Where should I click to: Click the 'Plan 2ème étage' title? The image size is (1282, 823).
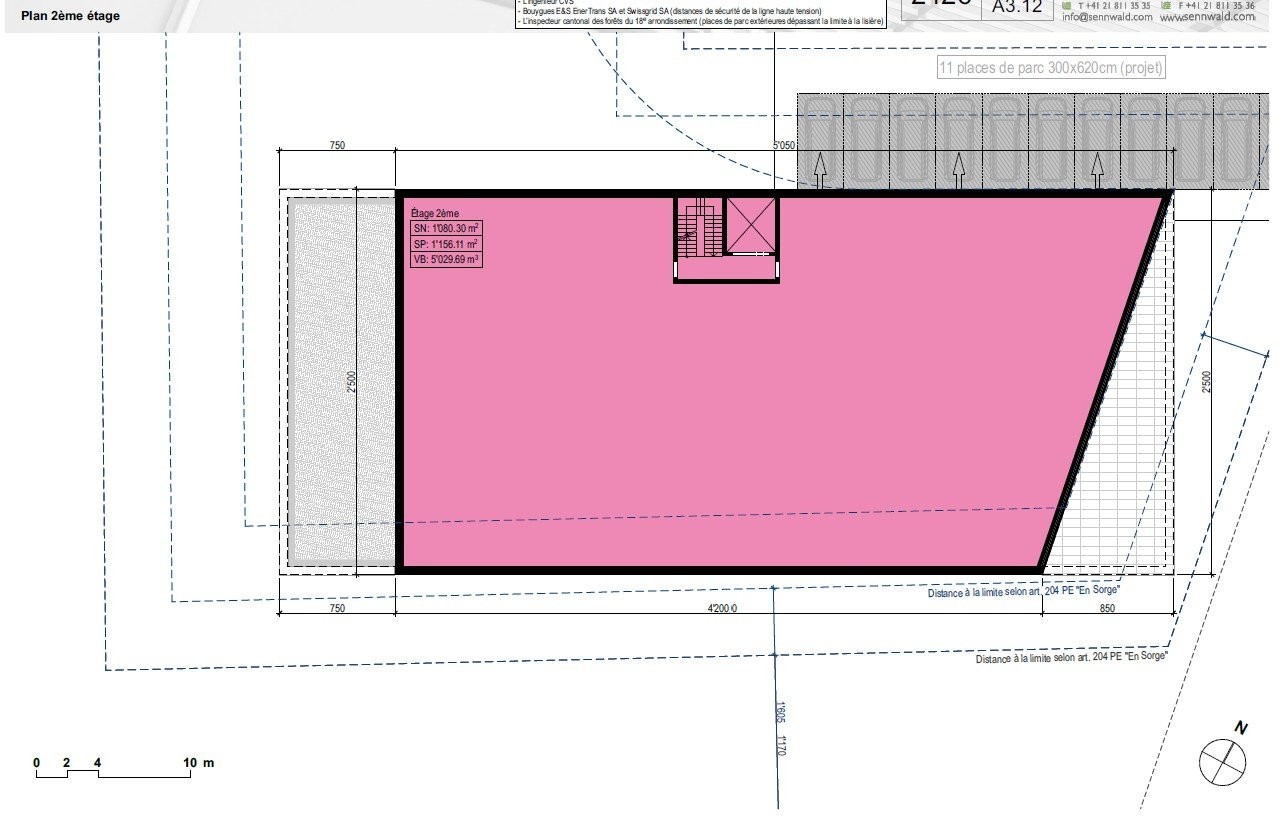coord(78,15)
